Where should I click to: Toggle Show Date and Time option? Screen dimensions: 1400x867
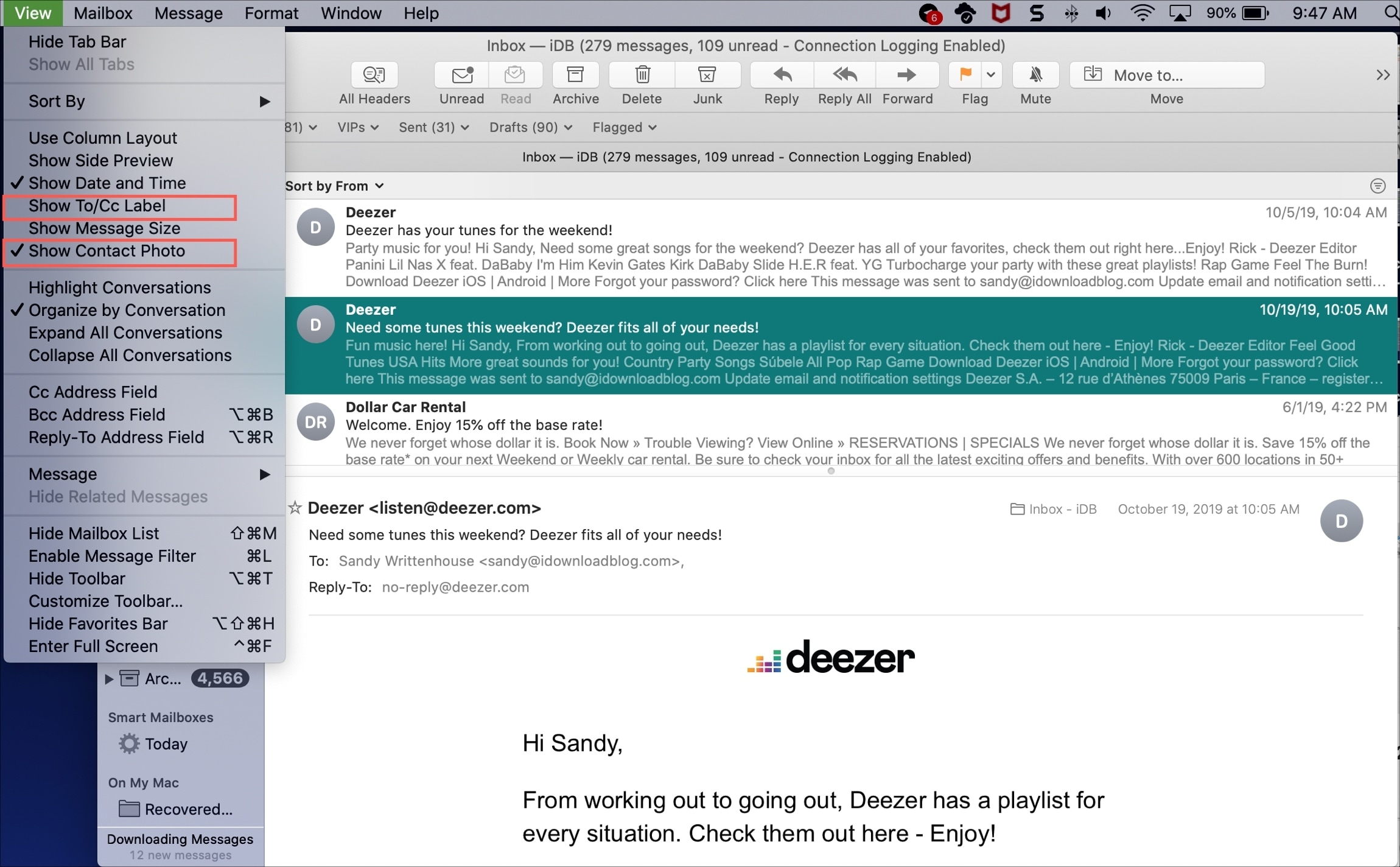coord(144,183)
